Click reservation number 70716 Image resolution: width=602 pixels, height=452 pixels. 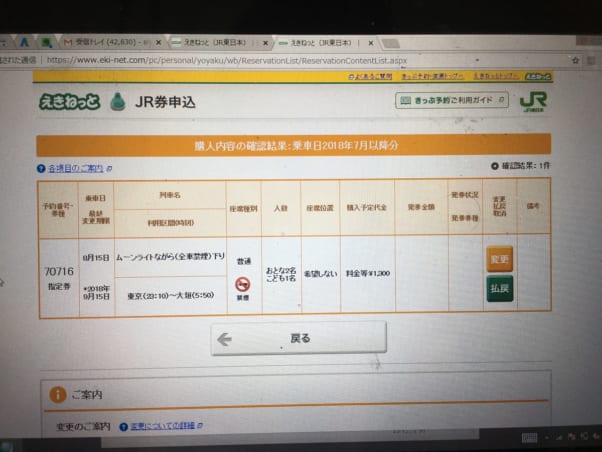59,272
